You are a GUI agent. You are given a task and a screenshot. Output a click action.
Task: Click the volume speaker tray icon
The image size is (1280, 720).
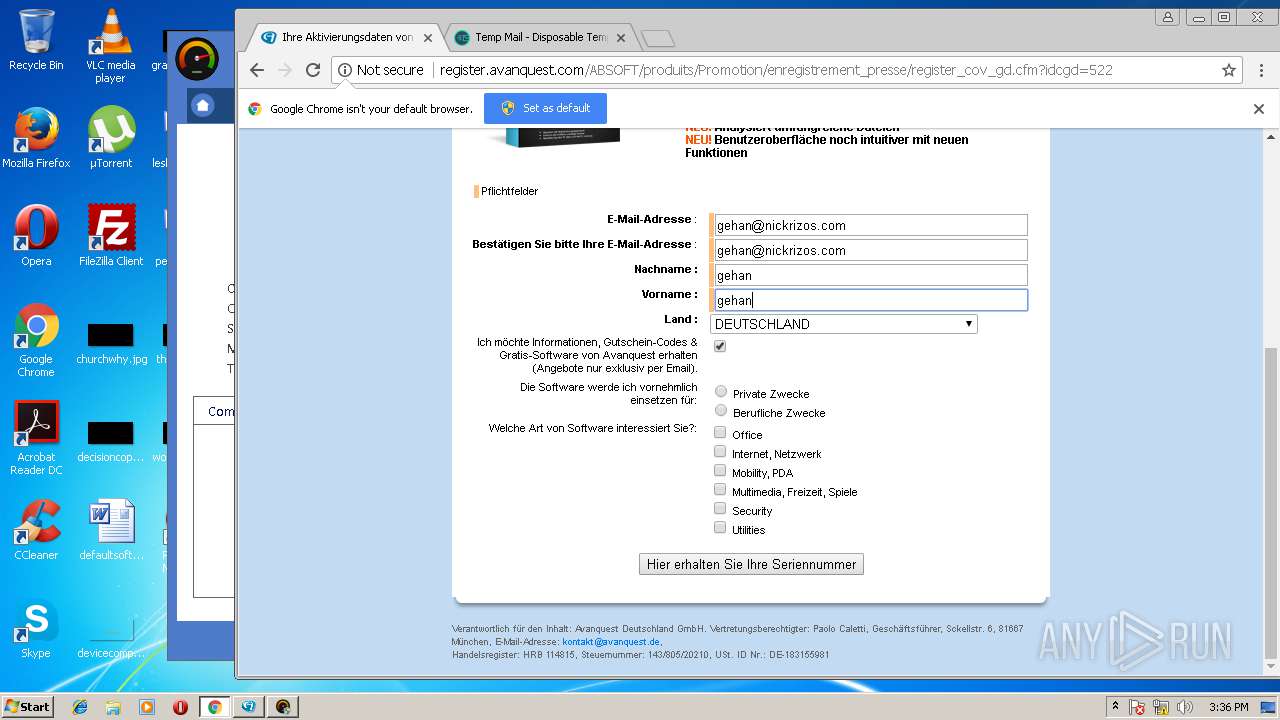point(1185,707)
